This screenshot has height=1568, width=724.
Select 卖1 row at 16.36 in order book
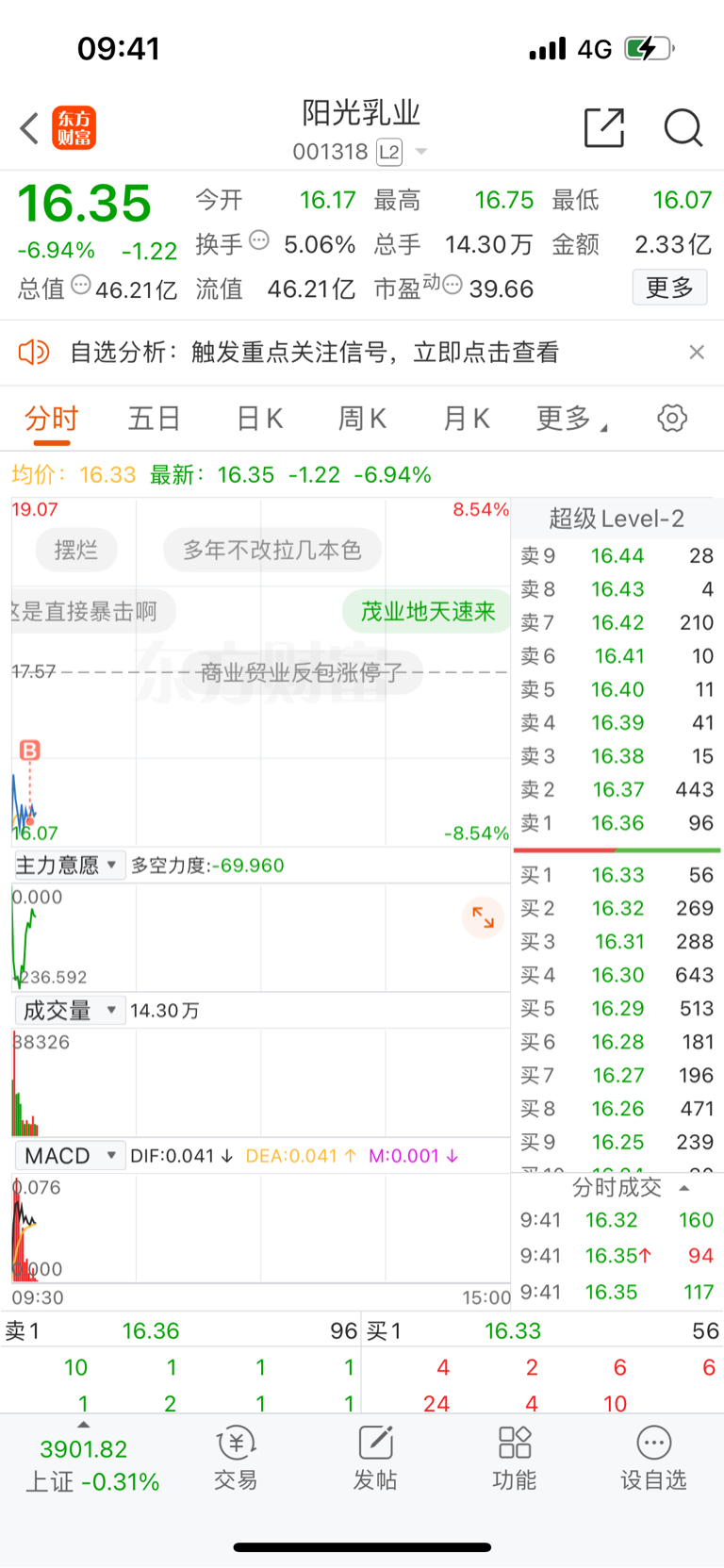point(617,823)
